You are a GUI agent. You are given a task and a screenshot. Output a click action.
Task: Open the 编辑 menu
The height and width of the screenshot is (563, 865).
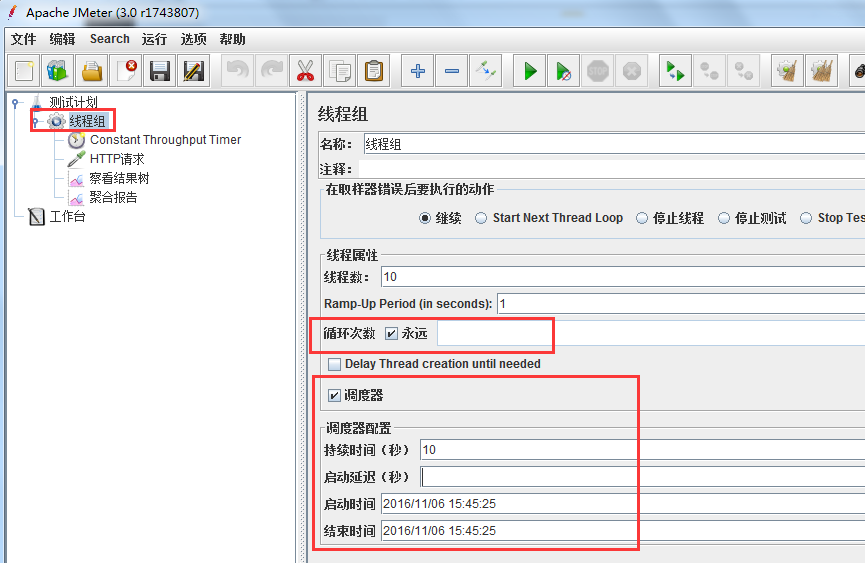(x=62, y=39)
